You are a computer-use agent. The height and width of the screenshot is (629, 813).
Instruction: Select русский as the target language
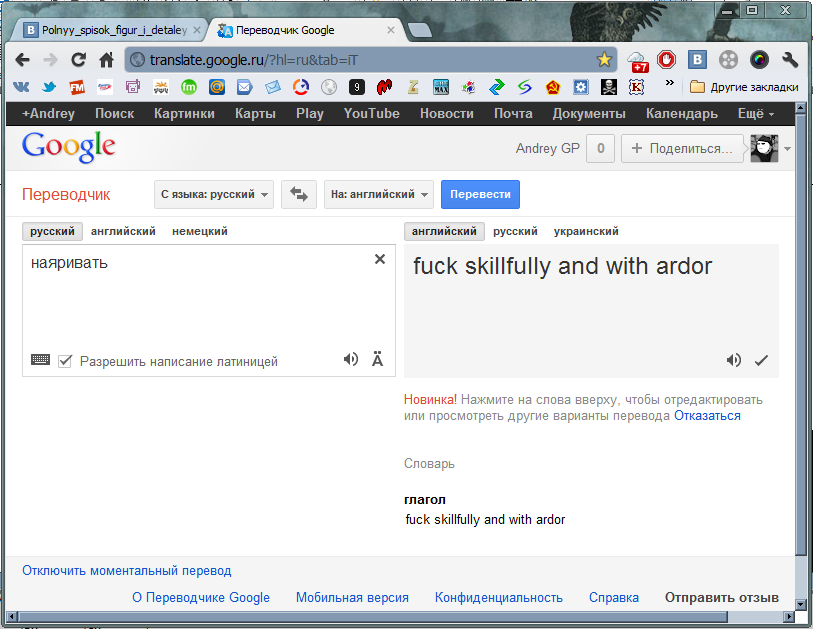tap(515, 231)
